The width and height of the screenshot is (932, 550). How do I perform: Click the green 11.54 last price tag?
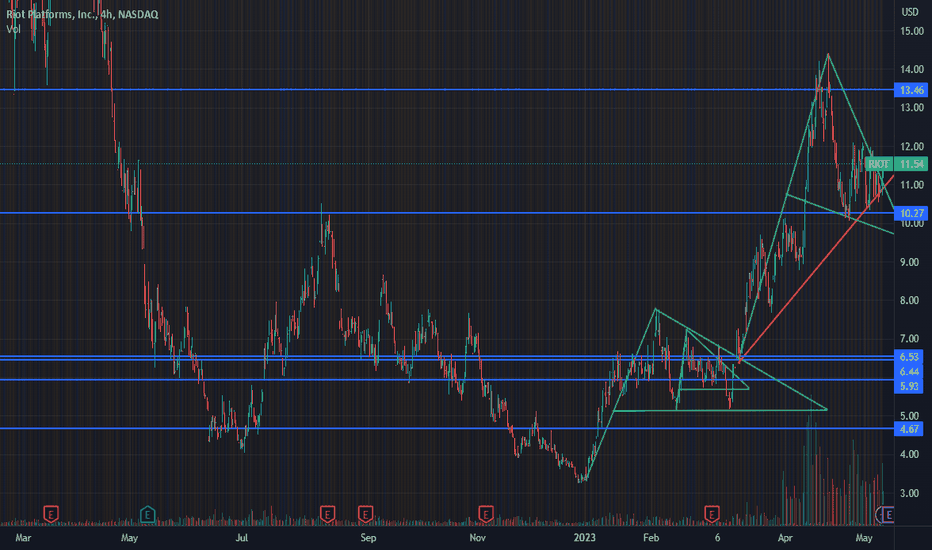click(911, 164)
